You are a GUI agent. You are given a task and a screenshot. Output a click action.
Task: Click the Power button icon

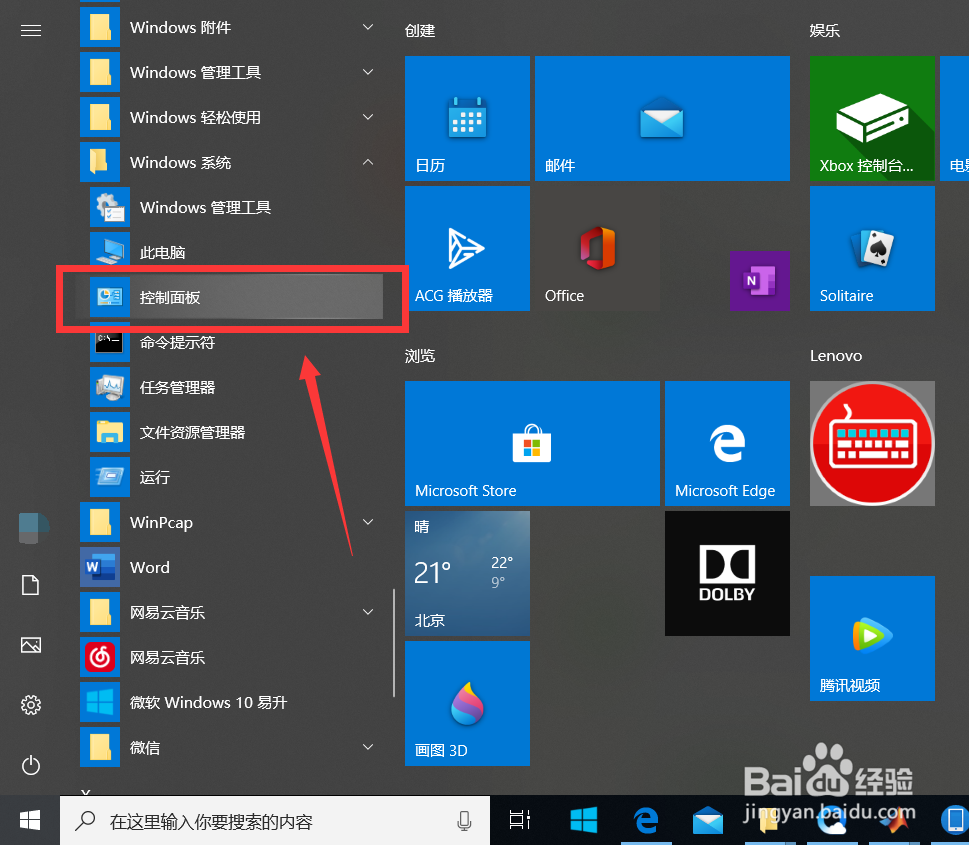[31, 765]
